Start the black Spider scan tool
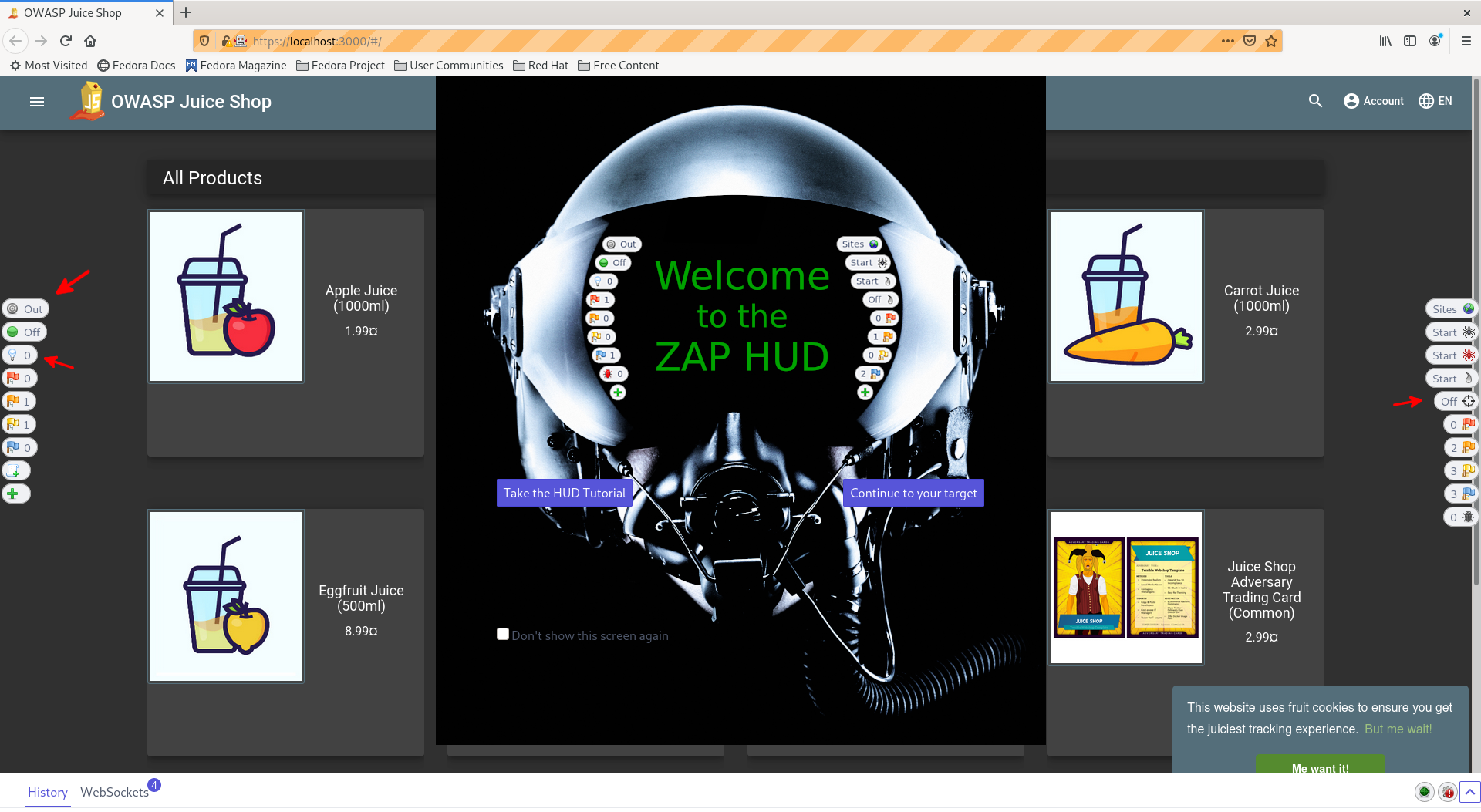Viewport: 1481px width, 812px height. 1452,332
